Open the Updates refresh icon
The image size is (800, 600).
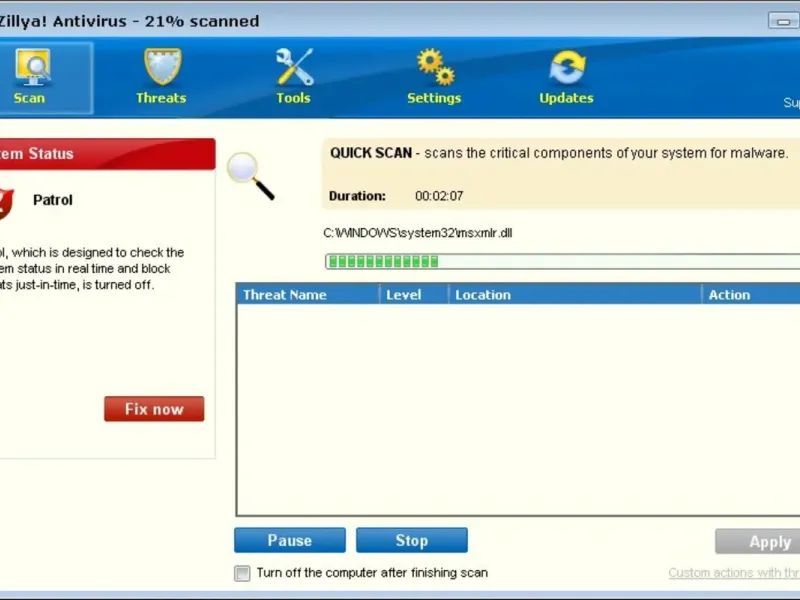pyautogui.click(x=567, y=67)
